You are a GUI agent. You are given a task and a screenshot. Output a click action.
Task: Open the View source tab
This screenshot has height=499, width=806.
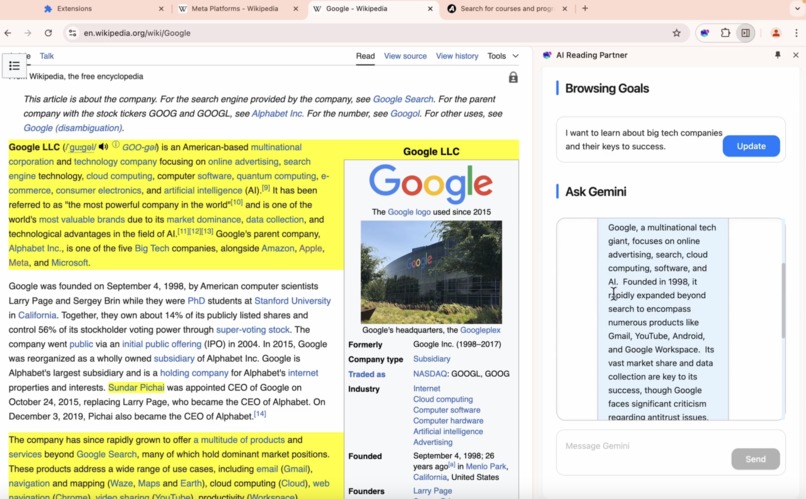pos(405,56)
